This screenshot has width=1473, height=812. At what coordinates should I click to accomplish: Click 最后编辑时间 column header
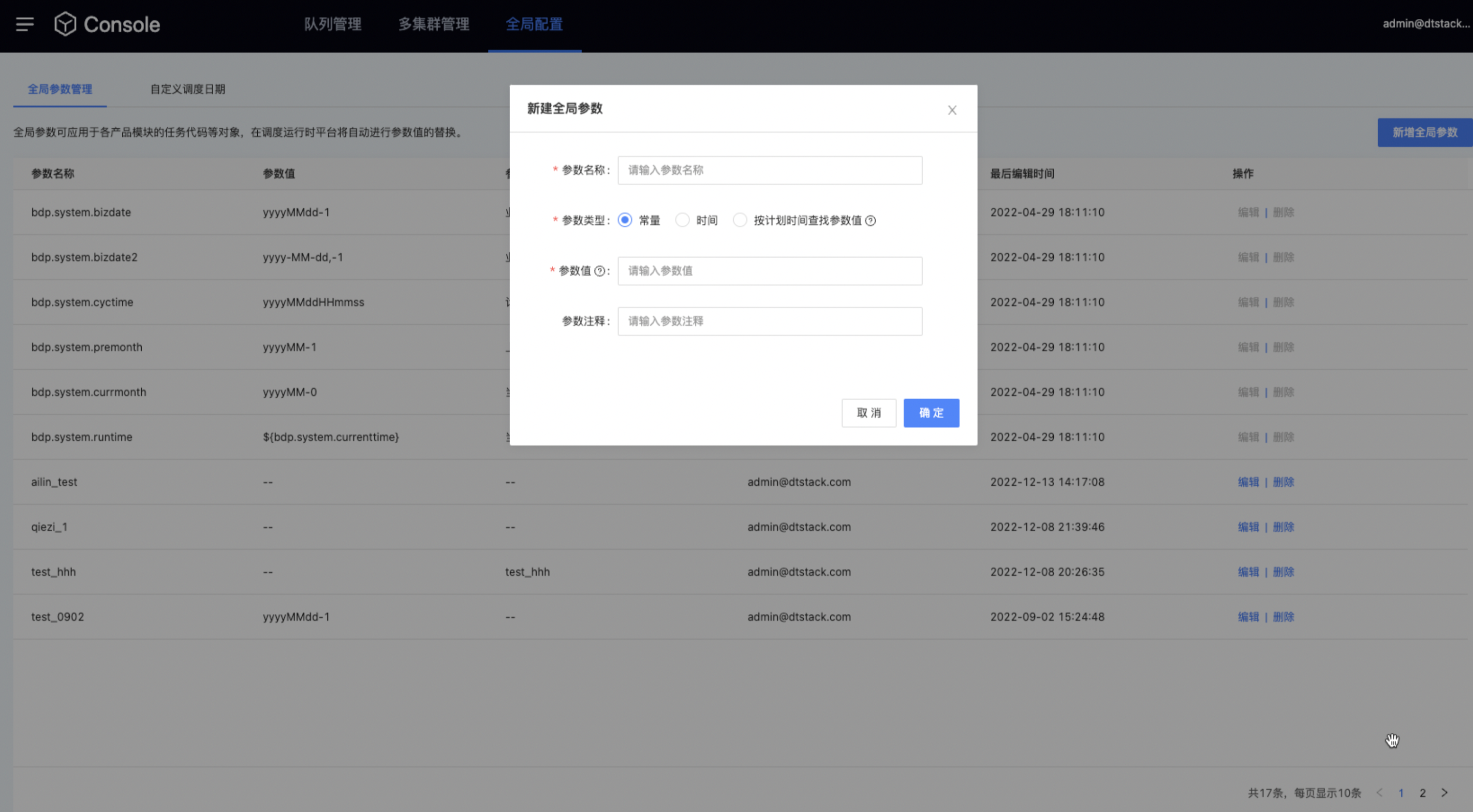pyautogui.click(x=1022, y=174)
